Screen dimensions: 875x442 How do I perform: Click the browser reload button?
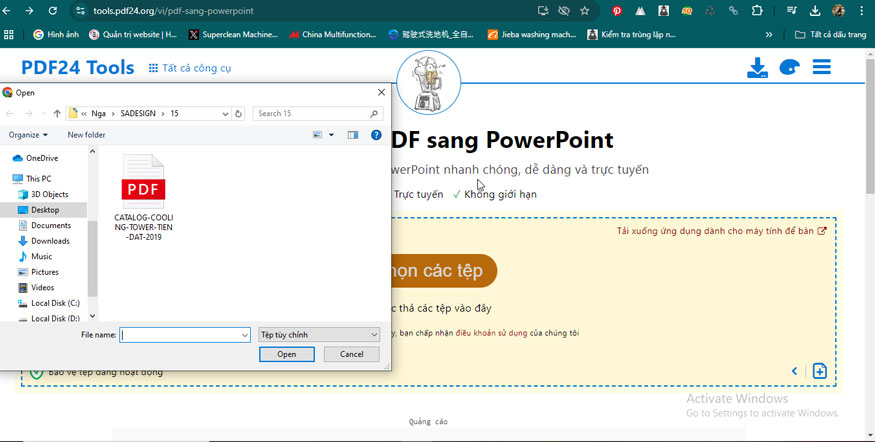pyautogui.click(x=52, y=11)
